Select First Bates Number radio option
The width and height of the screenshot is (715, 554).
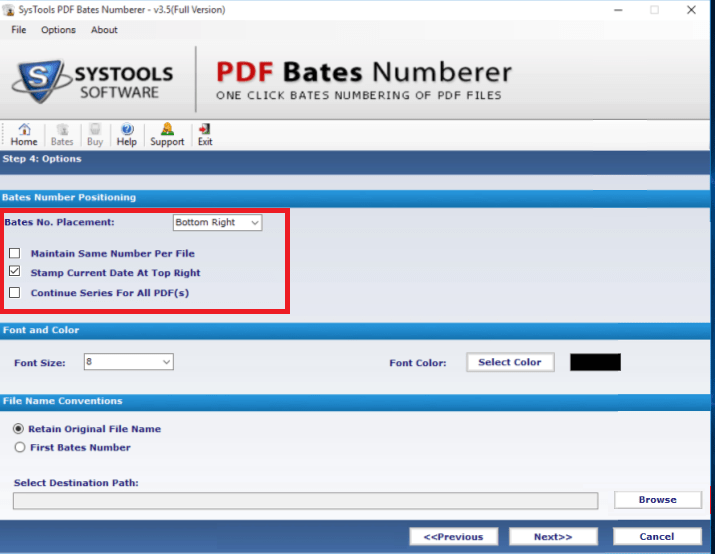[20, 447]
